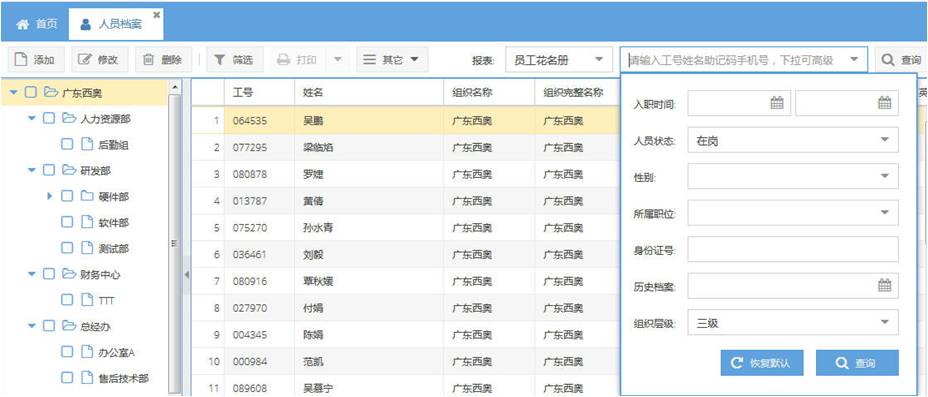Select row with work number 080916
This screenshot has height=397, width=928.
pyautogui.click(x=405, y=281)
